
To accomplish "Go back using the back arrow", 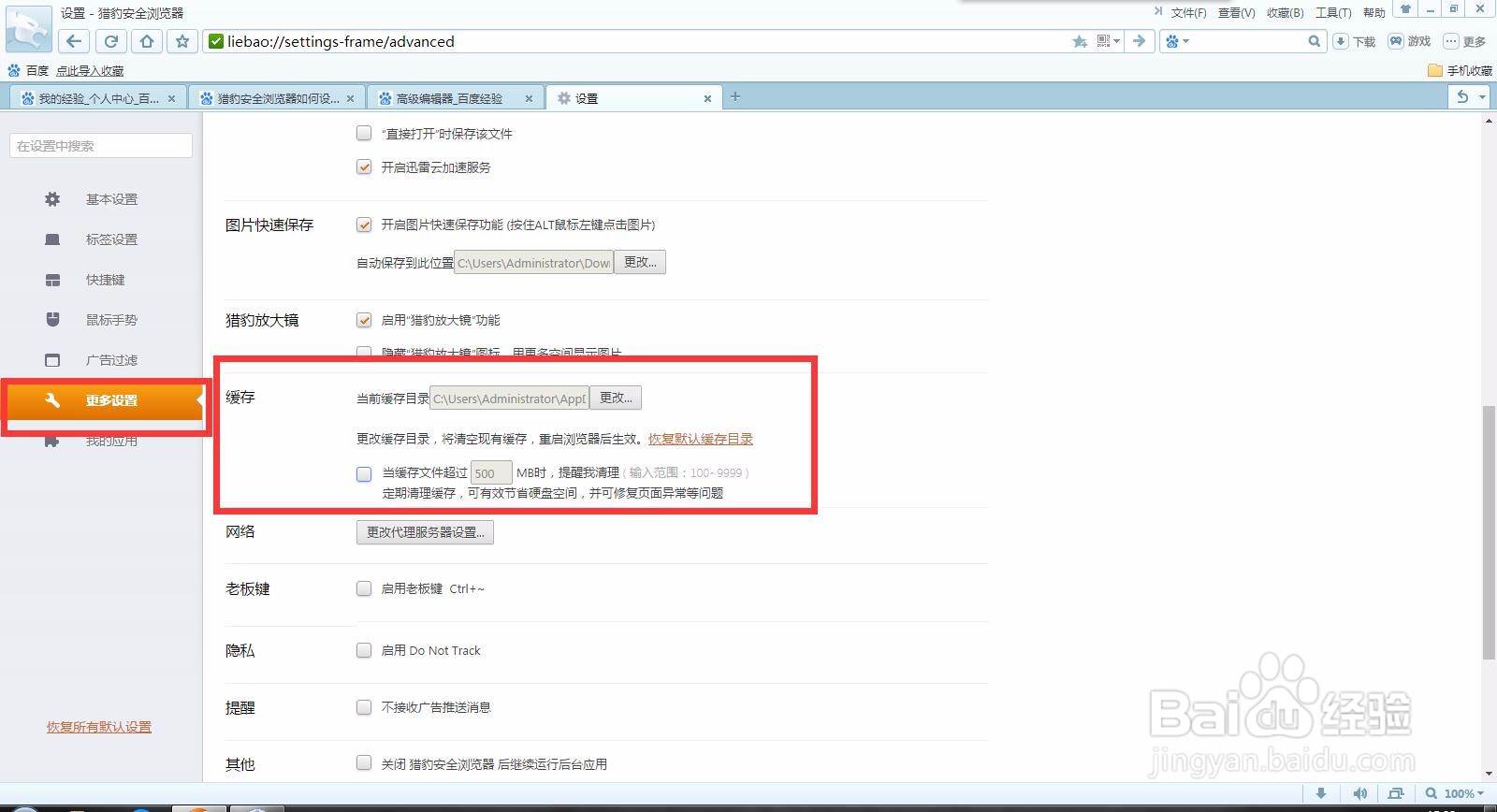I will pyautogui.click(x=74, y=41).
